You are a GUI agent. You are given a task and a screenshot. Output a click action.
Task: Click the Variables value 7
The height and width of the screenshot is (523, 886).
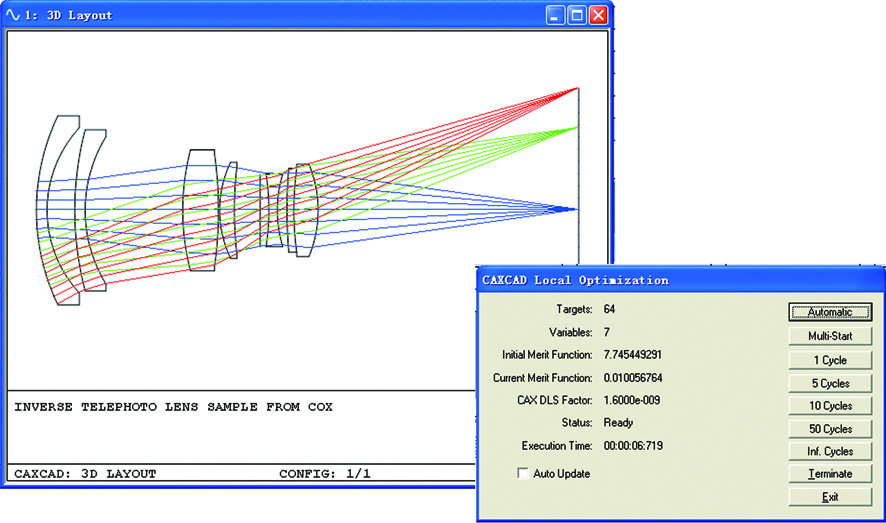coord(606,332)
